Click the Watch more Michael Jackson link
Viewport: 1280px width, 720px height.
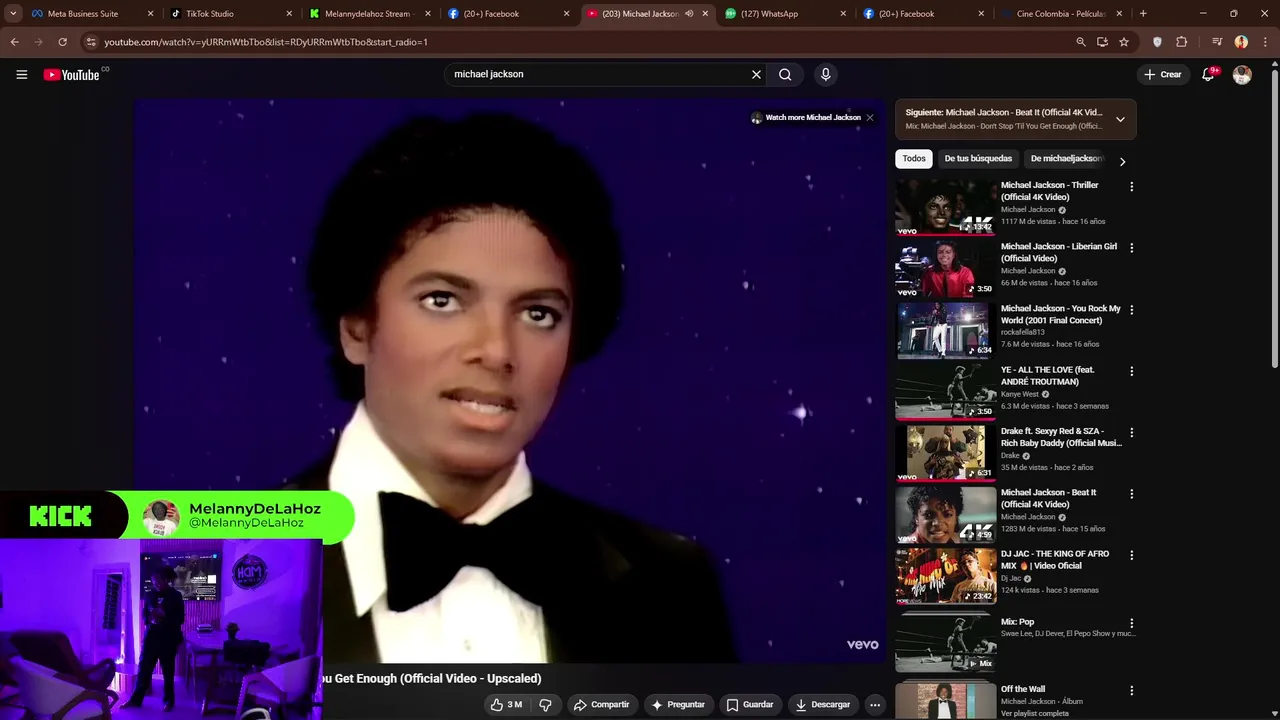click(806, 117)
